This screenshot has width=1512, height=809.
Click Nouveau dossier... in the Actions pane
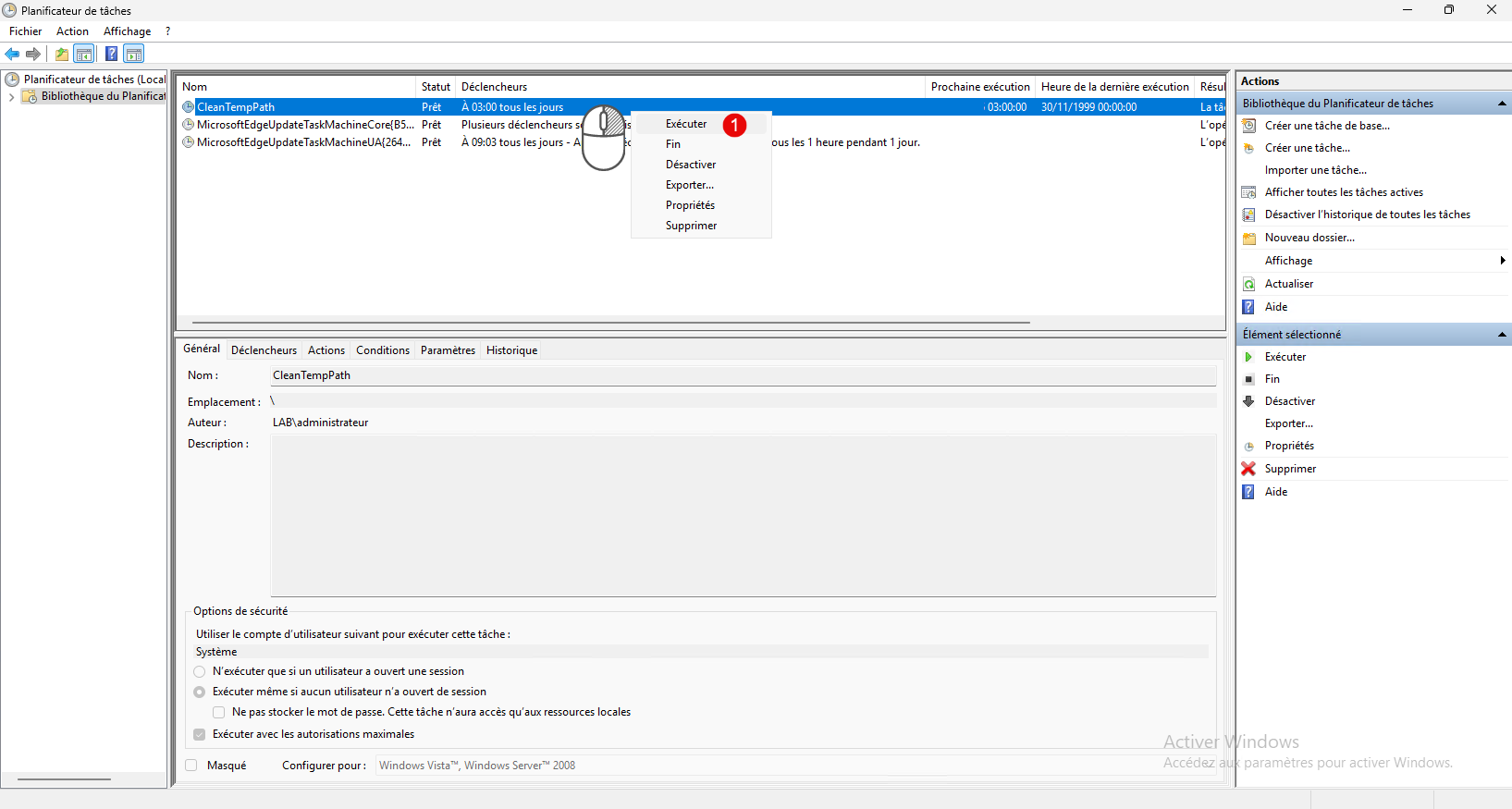click(x=1309, y=238)
